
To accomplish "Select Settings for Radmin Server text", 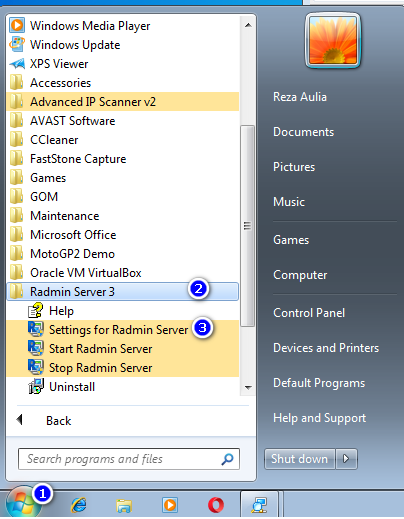I will coord(119,330).
